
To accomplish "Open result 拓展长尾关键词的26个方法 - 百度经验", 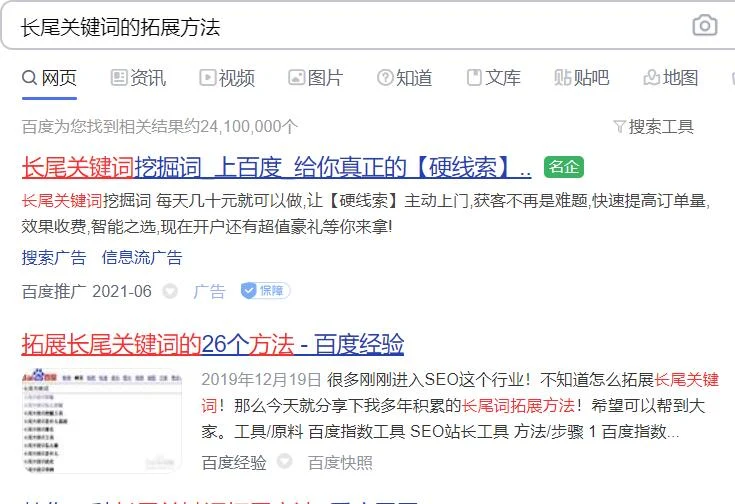I will [213, 345].
